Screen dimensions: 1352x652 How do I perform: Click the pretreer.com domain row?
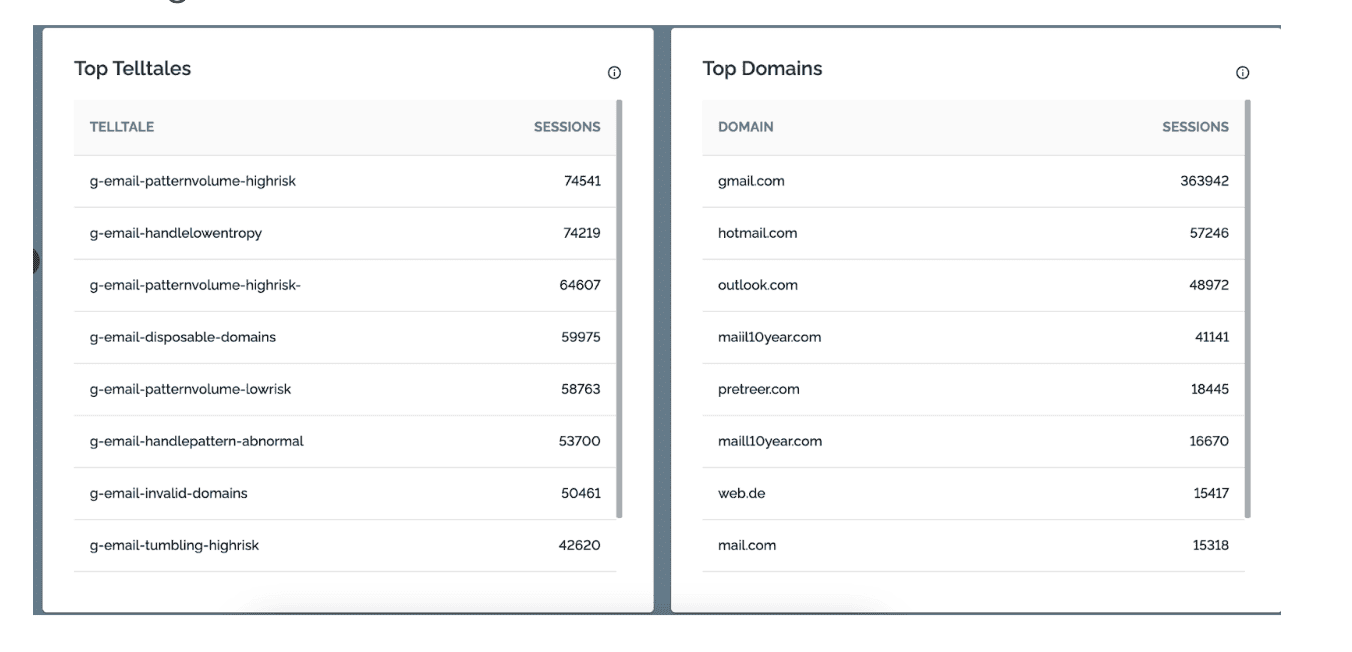pyautogui.click(x=973, y=389)
